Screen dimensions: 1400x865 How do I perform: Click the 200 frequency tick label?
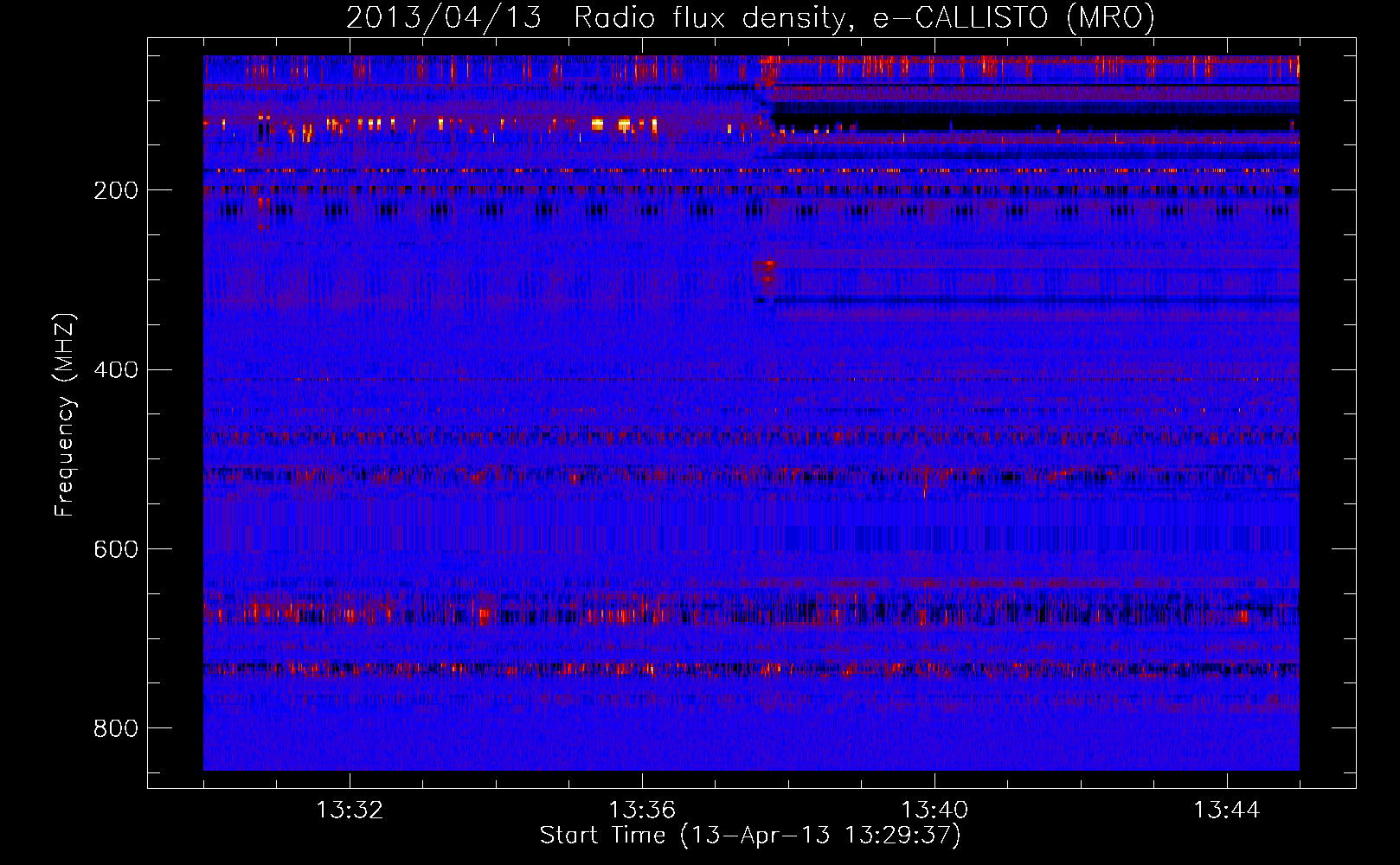pos(116,190)
